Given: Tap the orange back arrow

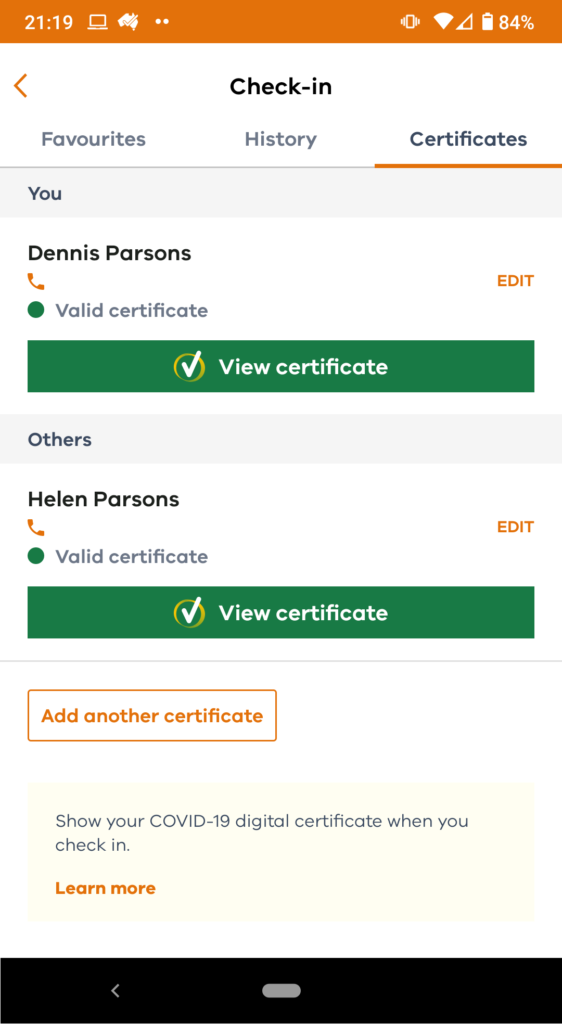Looking at the screenshot, I should tap(21, 86).
